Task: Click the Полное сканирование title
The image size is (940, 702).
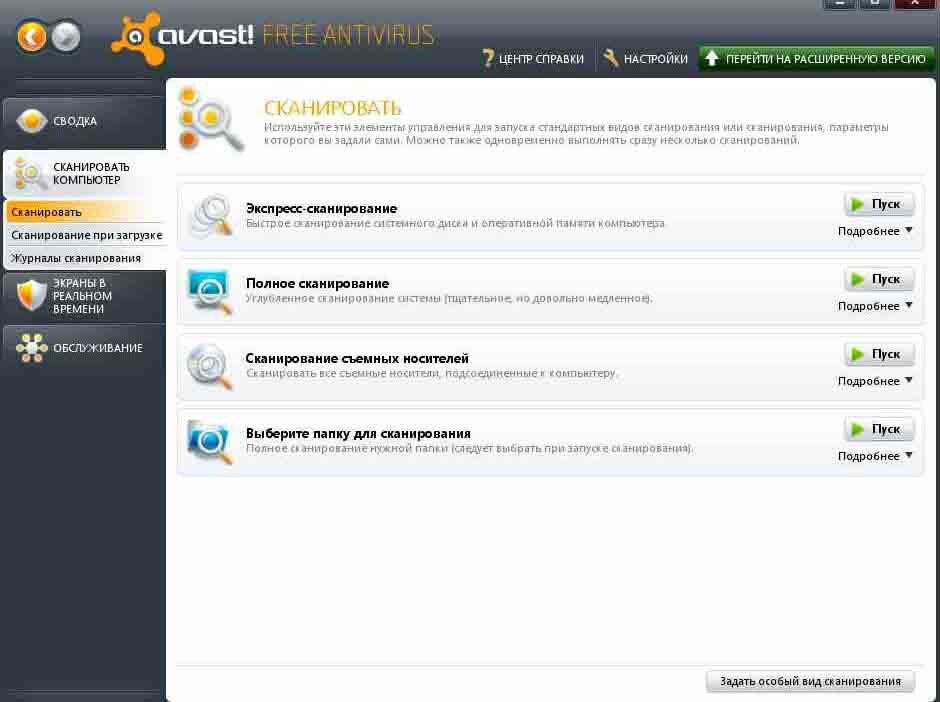Action: 318,284
